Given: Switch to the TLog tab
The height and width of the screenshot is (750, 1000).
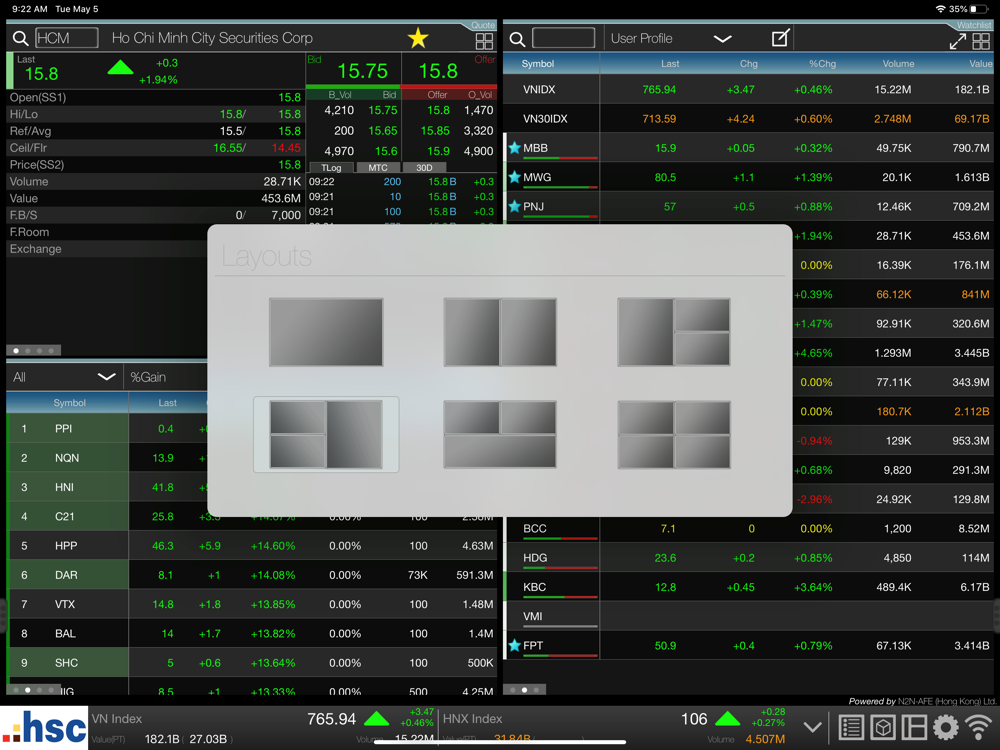Looking at the screenshot, I should click(331, 168).
